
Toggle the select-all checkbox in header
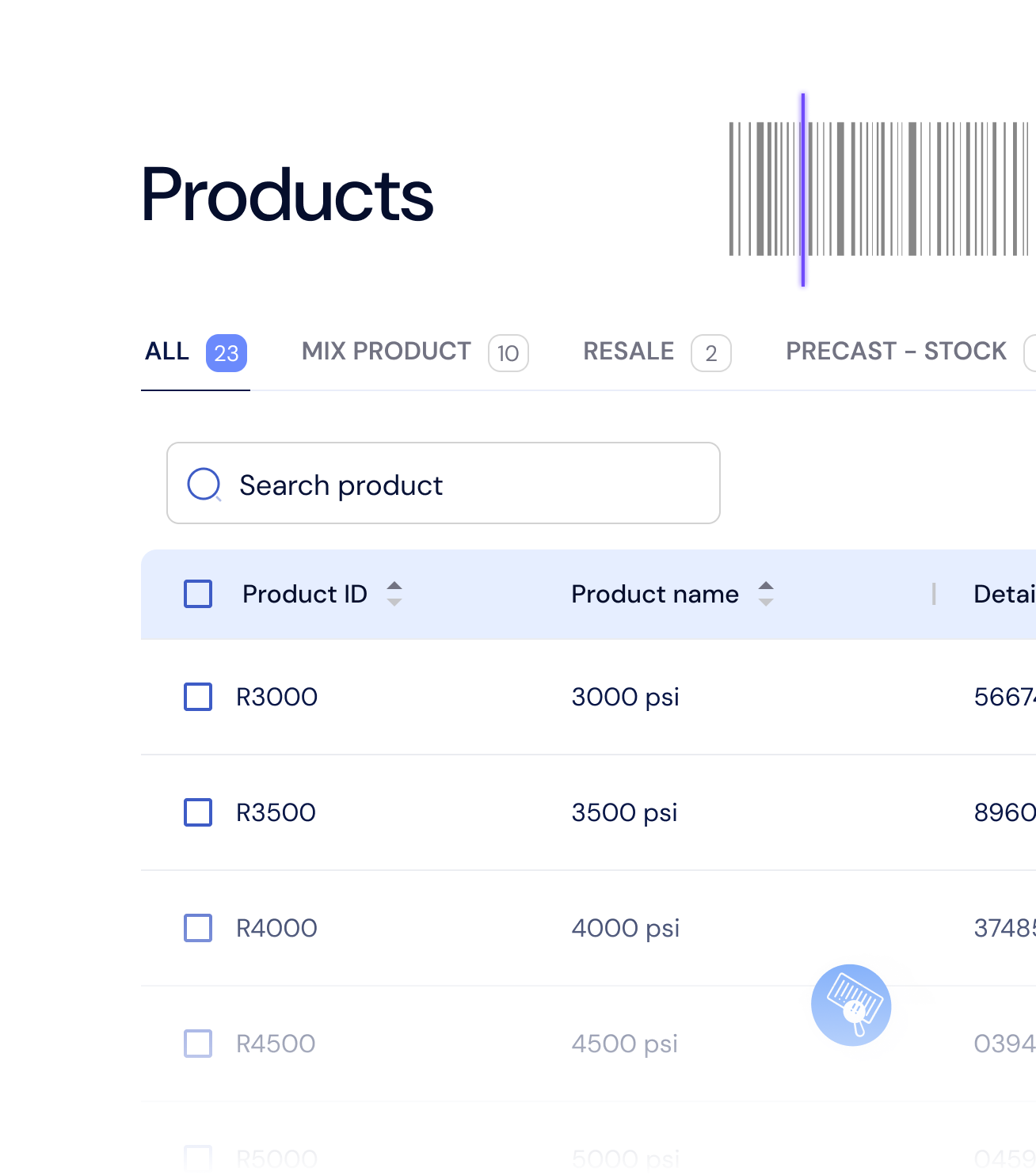[198, 594]
